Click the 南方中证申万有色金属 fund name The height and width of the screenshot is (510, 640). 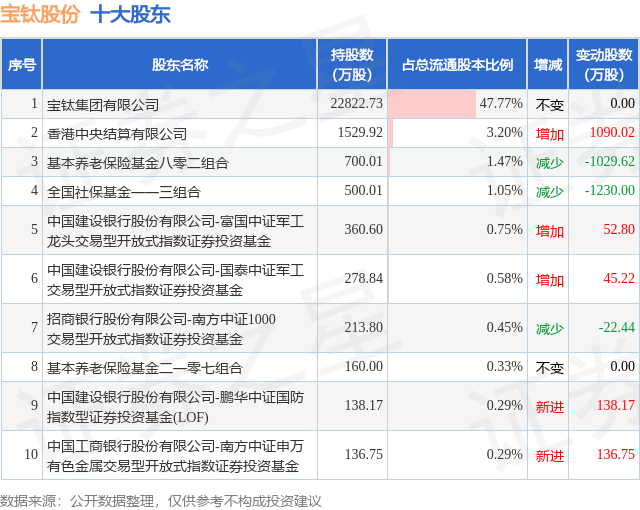pos(176,456)
